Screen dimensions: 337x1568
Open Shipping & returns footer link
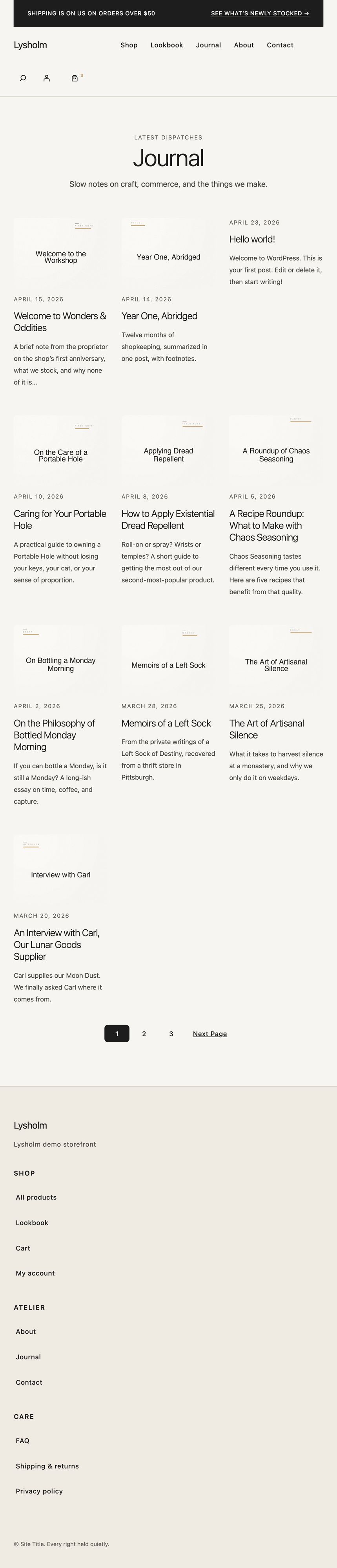47,1466
